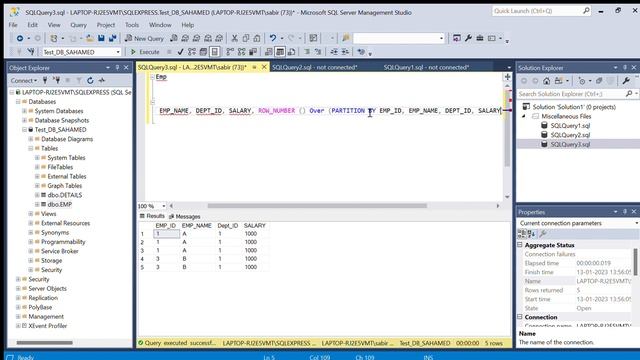
Task: Open the Edit menu
Action: (x=32, y=25)
